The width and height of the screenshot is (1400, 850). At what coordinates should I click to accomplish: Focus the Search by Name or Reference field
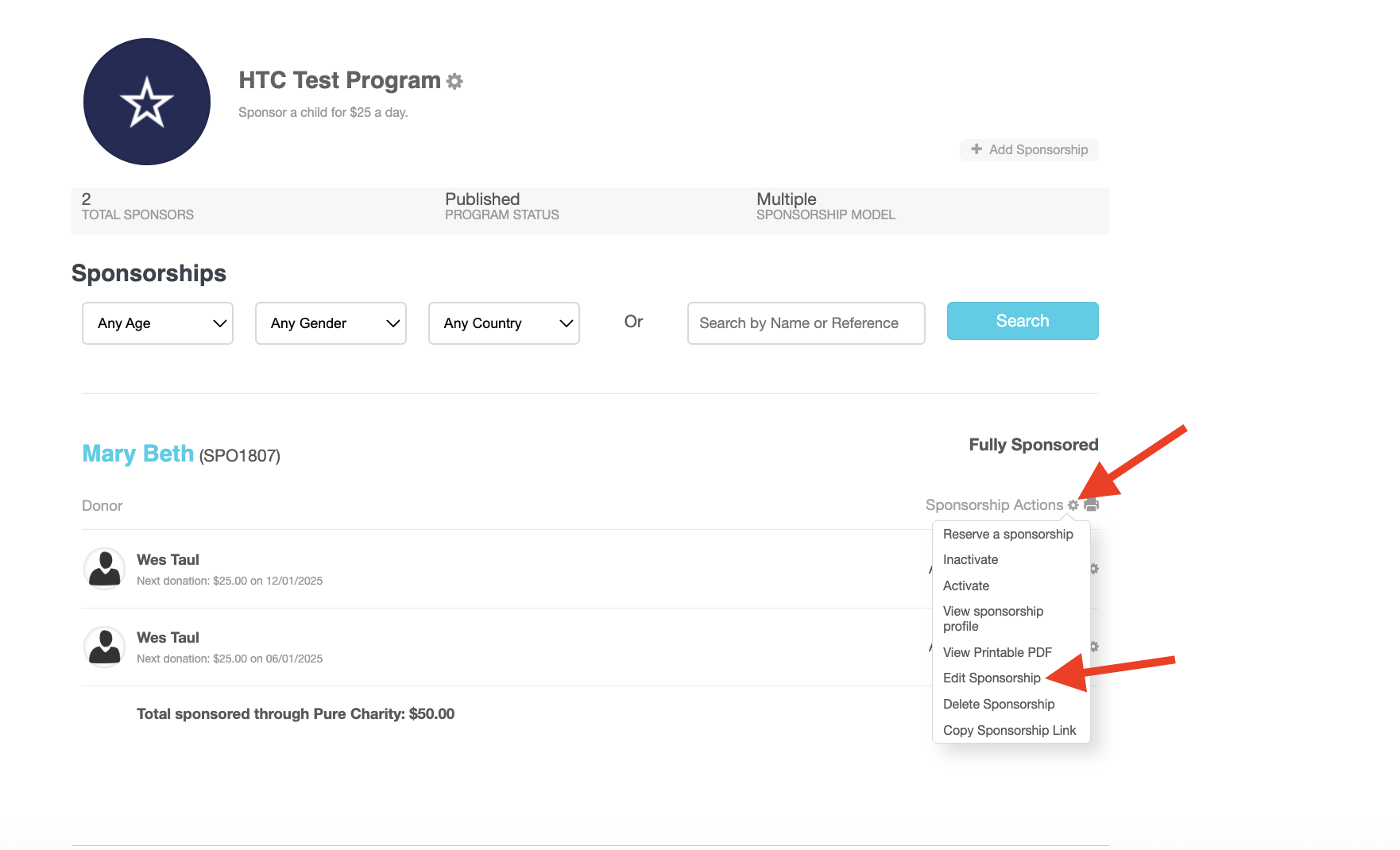click(806, 323)
